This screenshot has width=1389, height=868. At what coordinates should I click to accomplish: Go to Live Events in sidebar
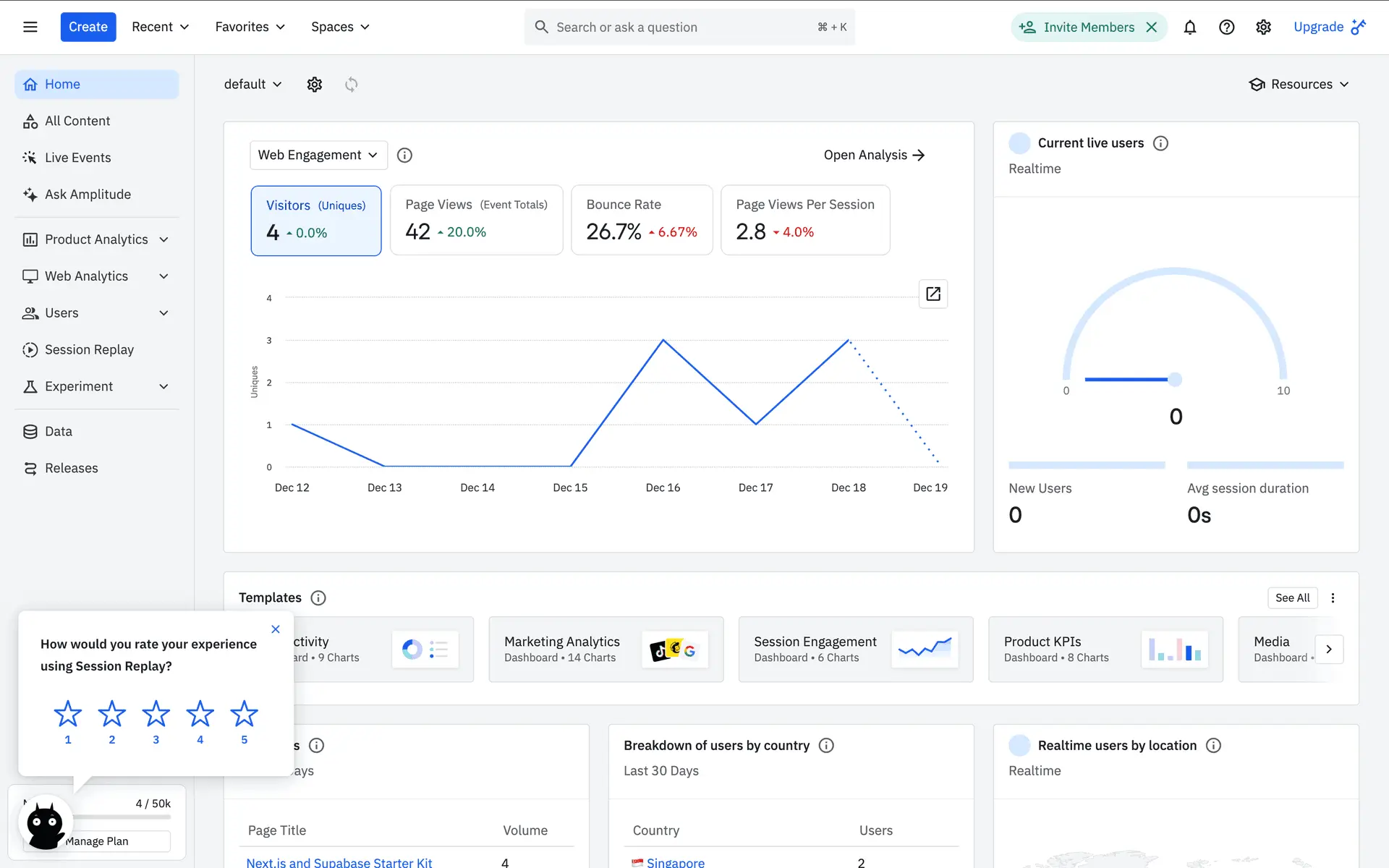click(x=77, y=158)
